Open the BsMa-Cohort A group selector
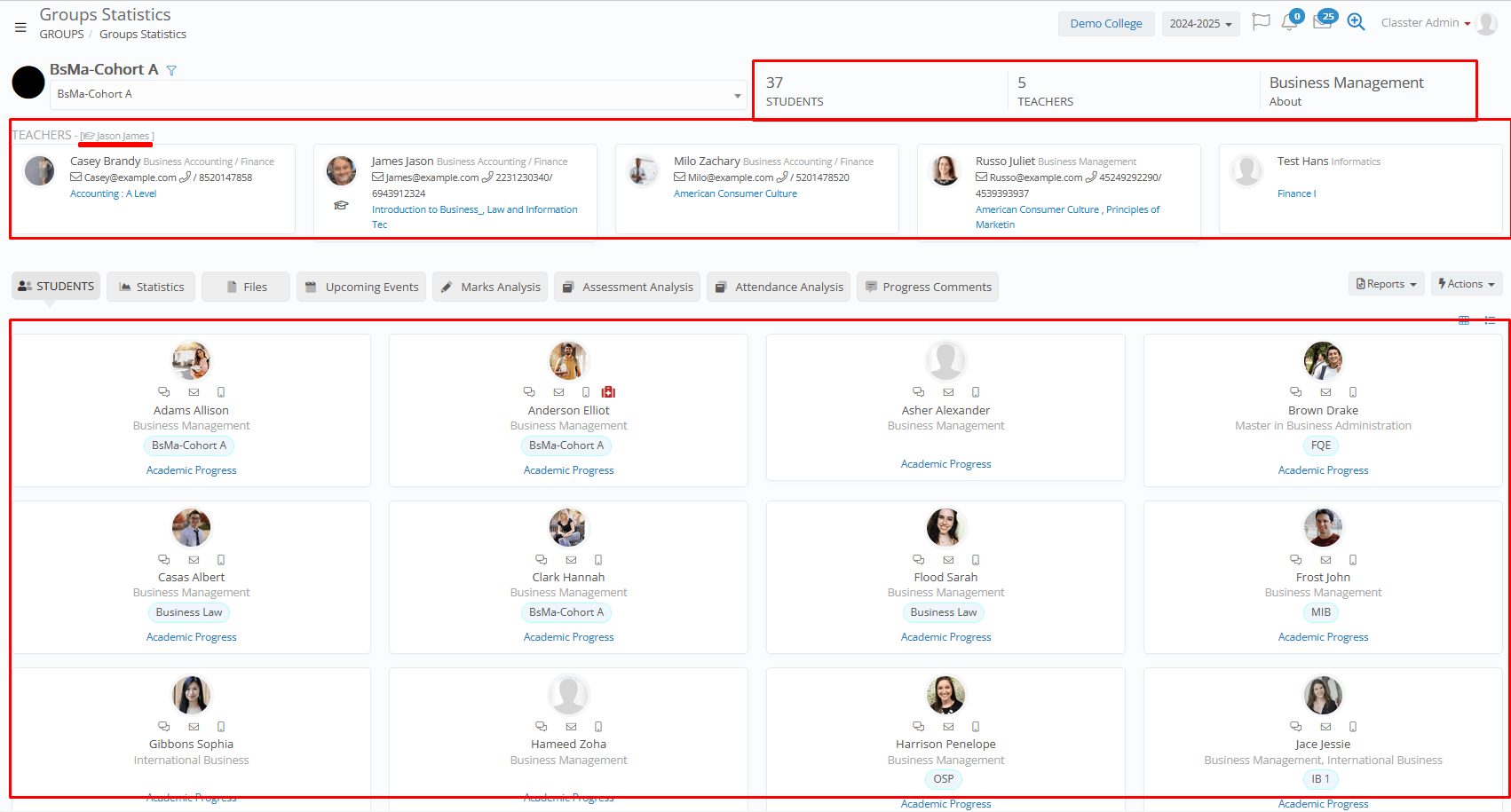Image resolution: width=1511 pixels, height=812 pixels. 397,94
